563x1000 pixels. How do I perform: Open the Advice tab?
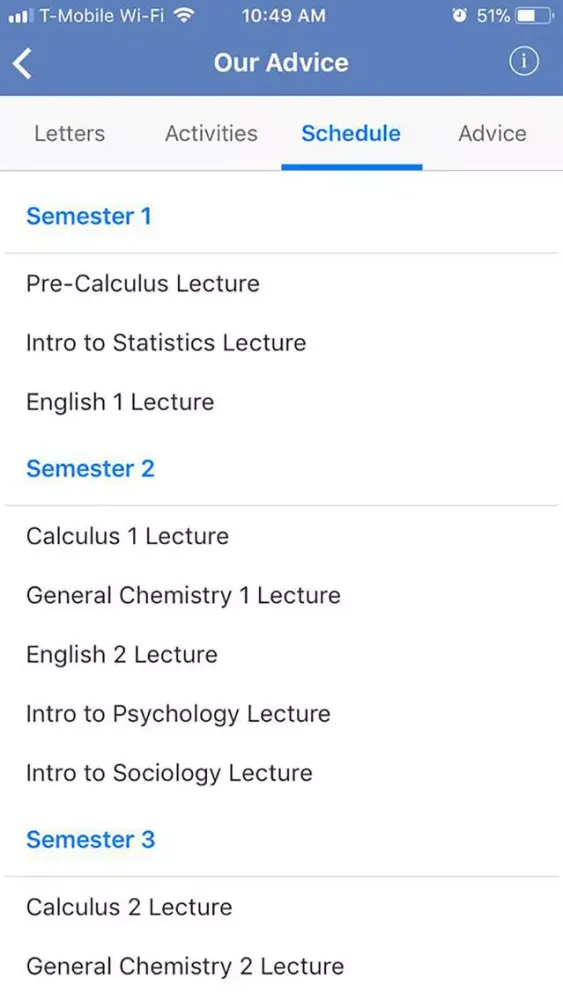click(x=492, y=133)
